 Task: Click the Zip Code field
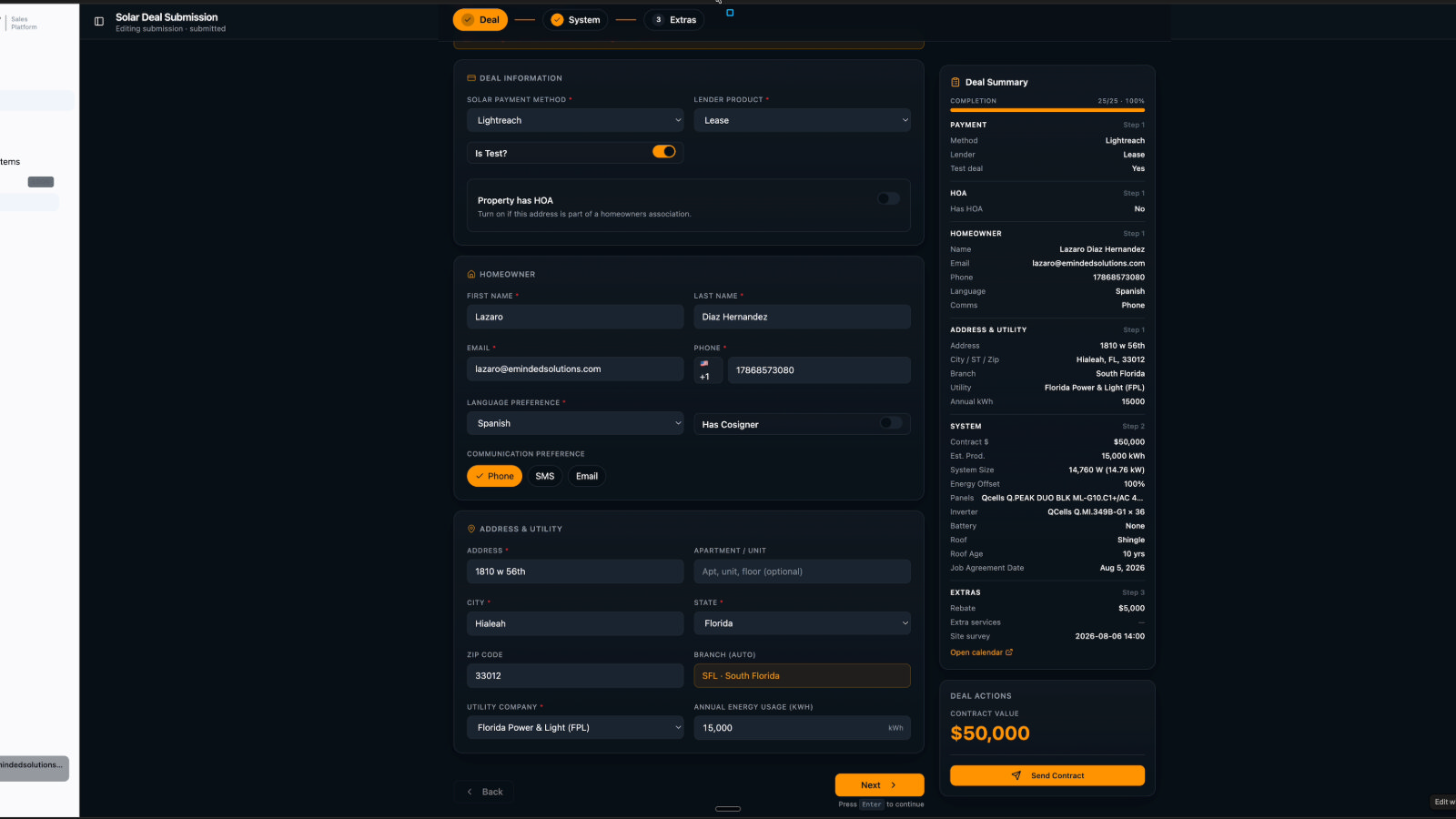tap(575, 675)
